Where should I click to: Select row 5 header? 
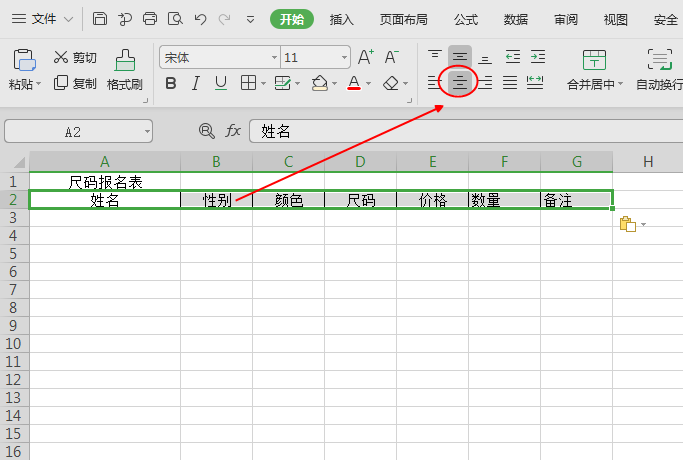tap(14, 254)
